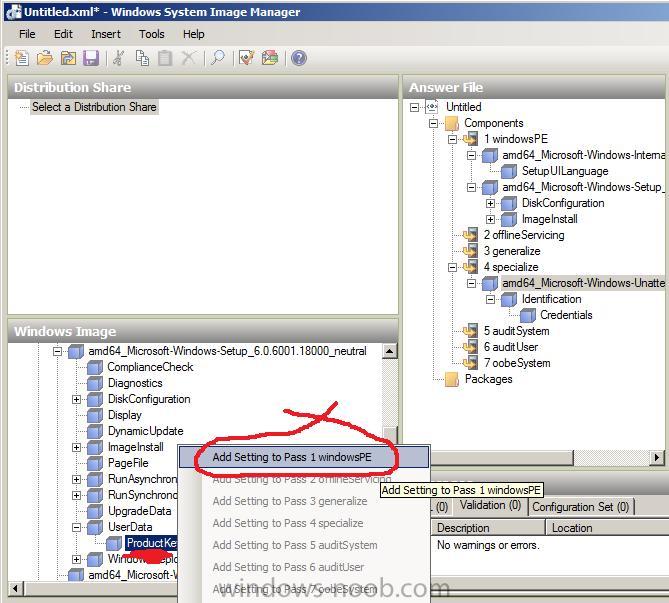Collapse the 1 windowsPE pass node
The height and width of the screenshot is (603, 669).
pyautogui.click(x=452, y=139)
